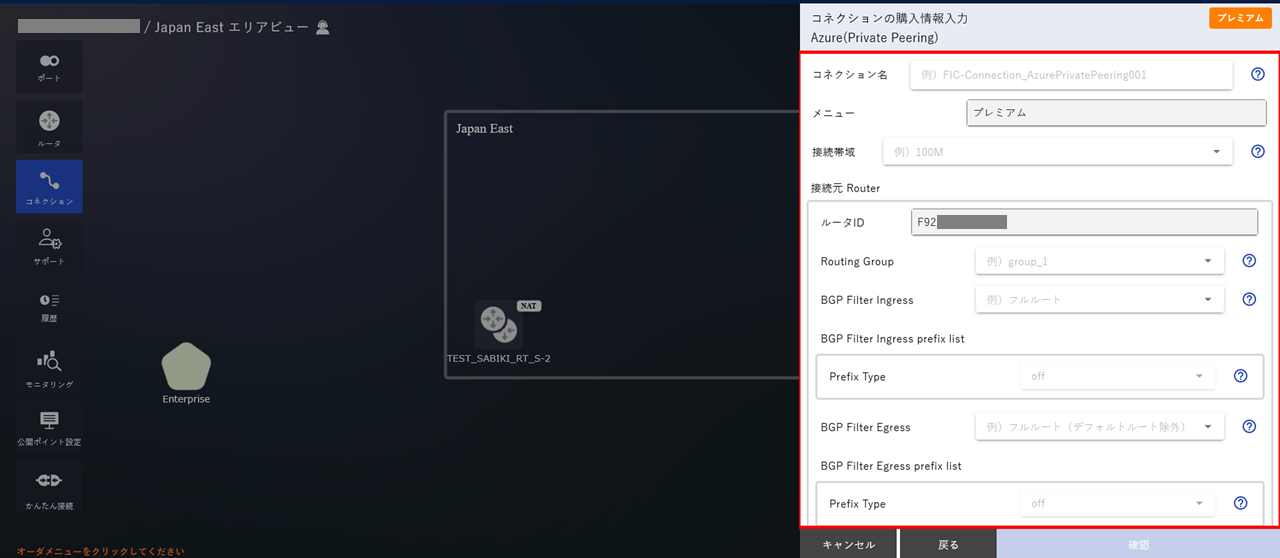Show help for Routing Group
Image resolution: width=1280 pixels, height=558 pixels.
point(1249,261)
